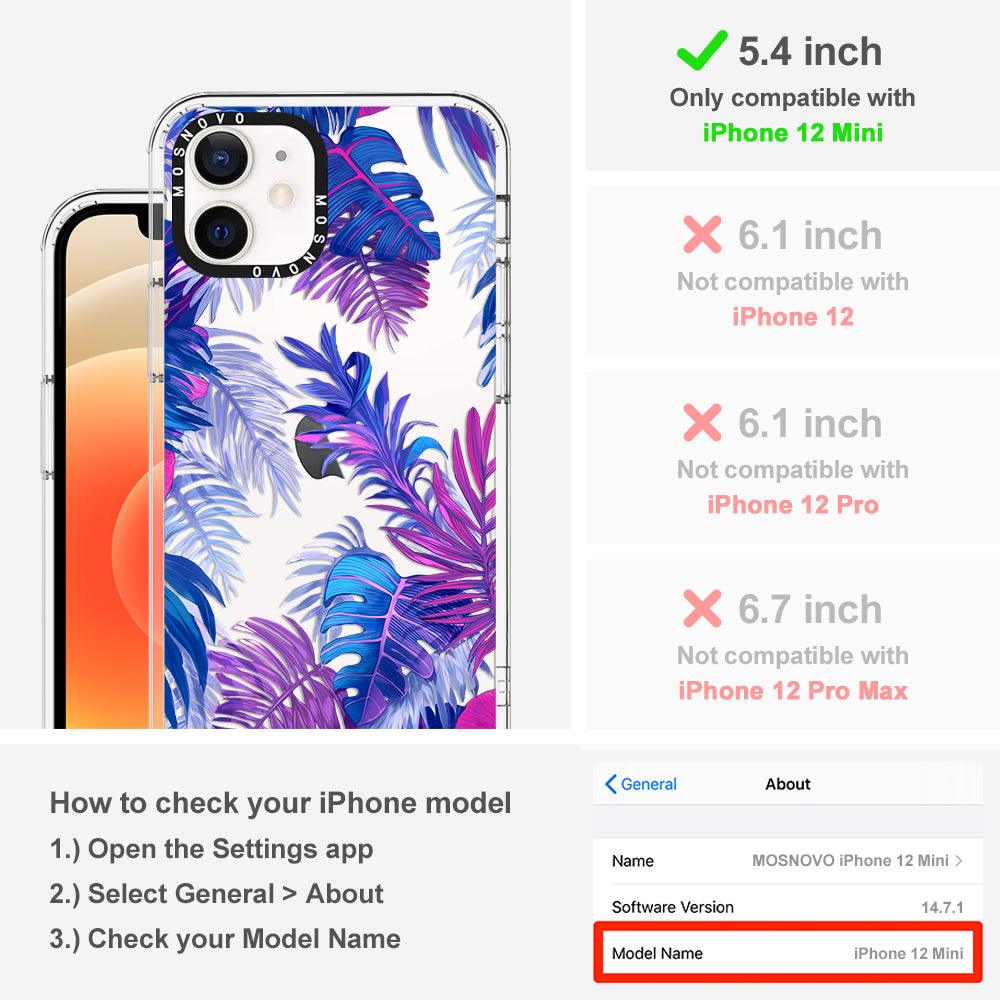Click the iPhone 12 Pro label

[793, 504]
